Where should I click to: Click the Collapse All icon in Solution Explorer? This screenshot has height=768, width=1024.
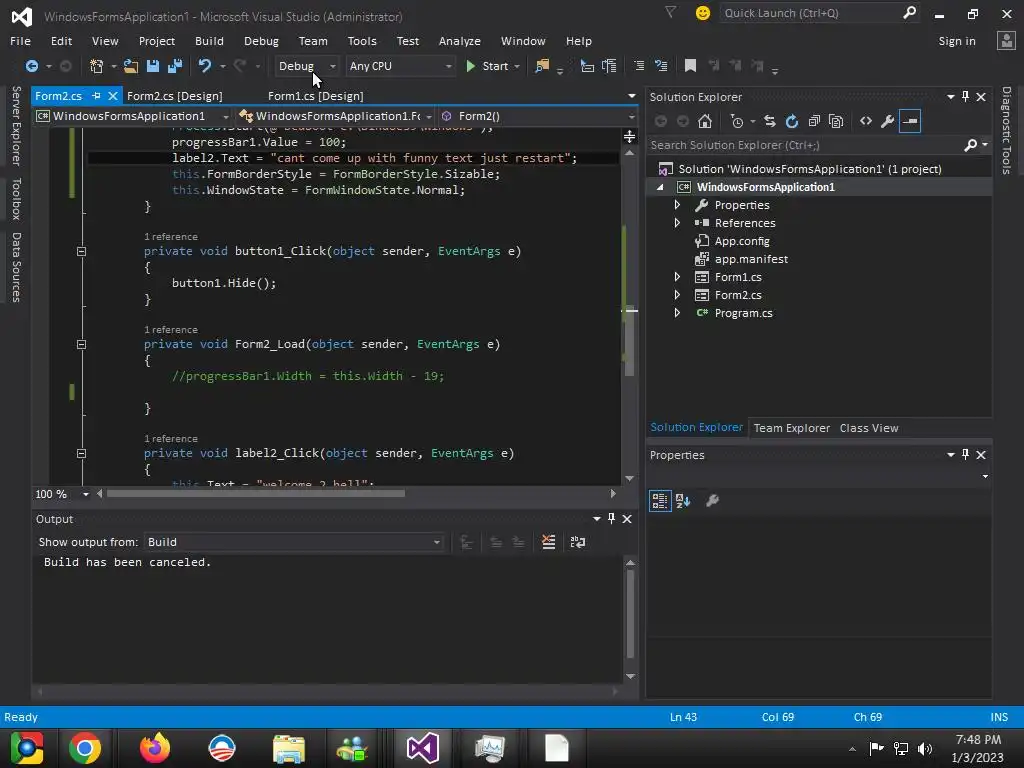click(x=814, y=121)
